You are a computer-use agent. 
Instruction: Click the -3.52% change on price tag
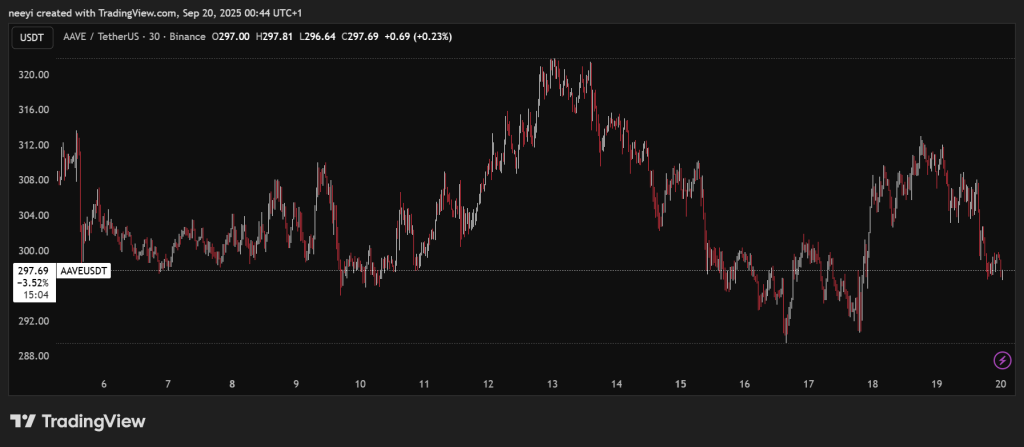click(34, 283)
